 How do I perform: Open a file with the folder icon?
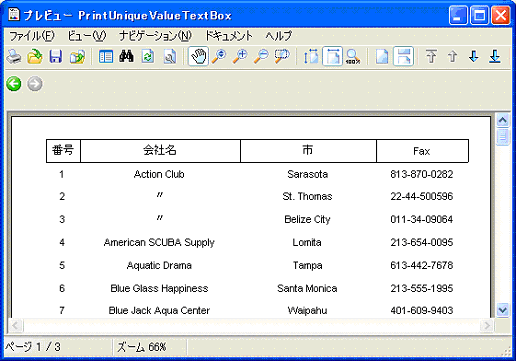pyautogui.click(x=35, y=56)
